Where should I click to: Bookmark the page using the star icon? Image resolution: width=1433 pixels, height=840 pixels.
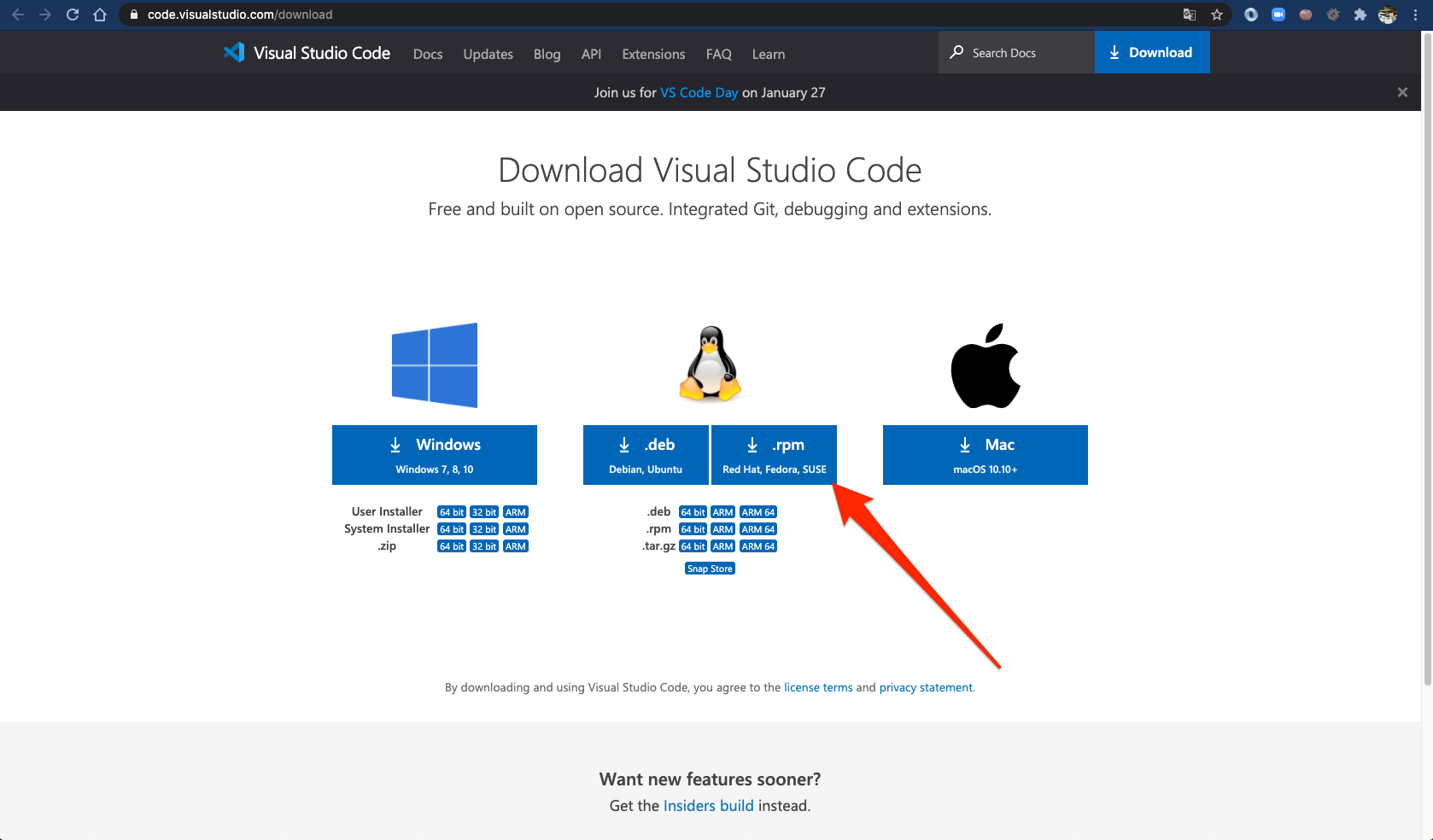[1216, 14]
